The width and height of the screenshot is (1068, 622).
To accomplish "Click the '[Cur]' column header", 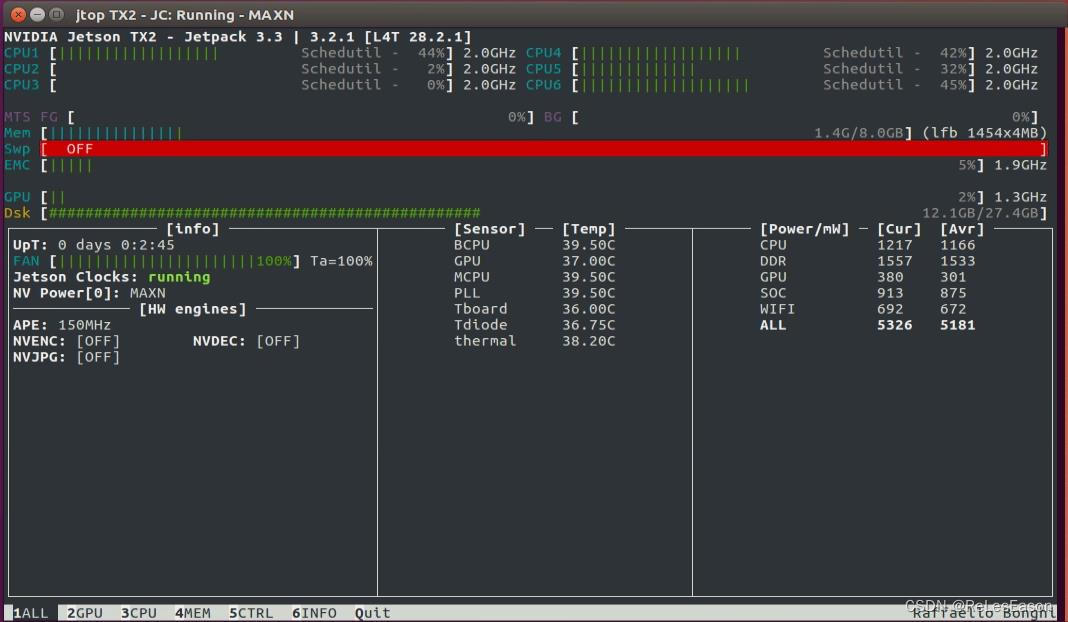I will 899,229.
